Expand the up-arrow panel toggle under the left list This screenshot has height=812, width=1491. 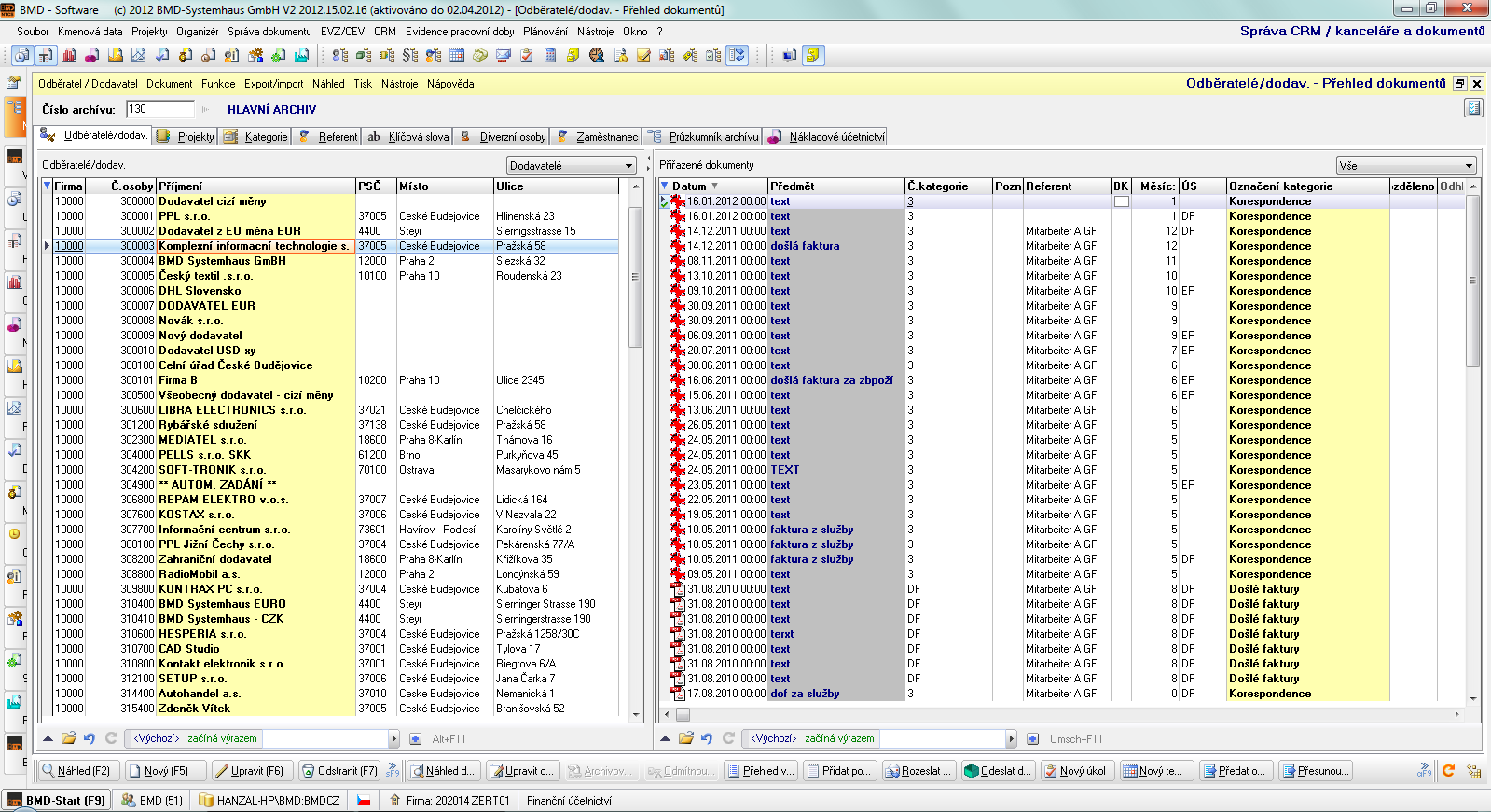pyautogui.click(x=48, y=738)
